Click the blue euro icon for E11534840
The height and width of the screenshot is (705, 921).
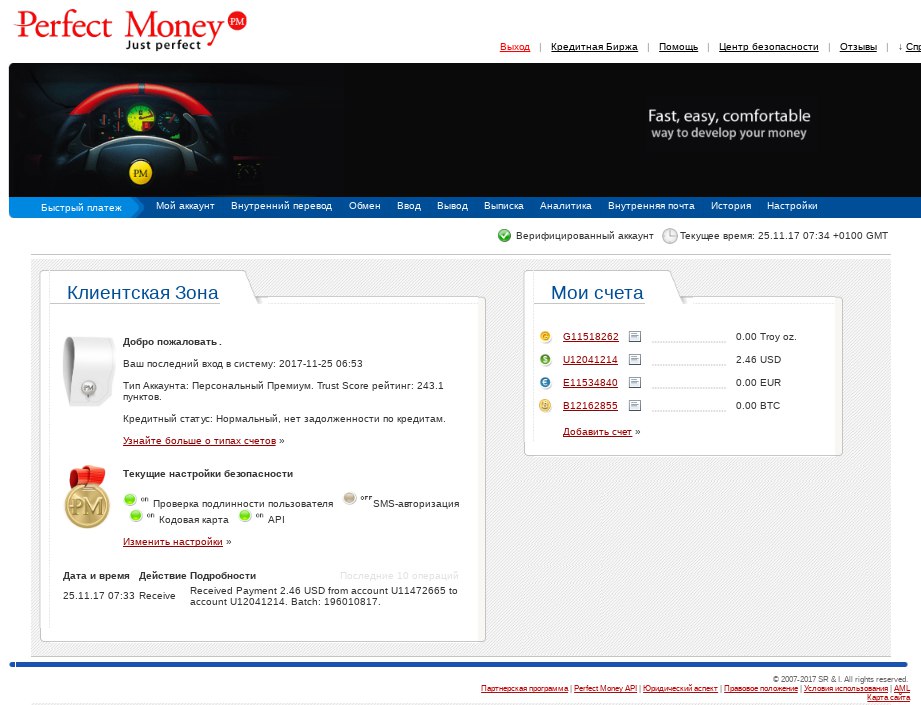[x=545, y=382]
